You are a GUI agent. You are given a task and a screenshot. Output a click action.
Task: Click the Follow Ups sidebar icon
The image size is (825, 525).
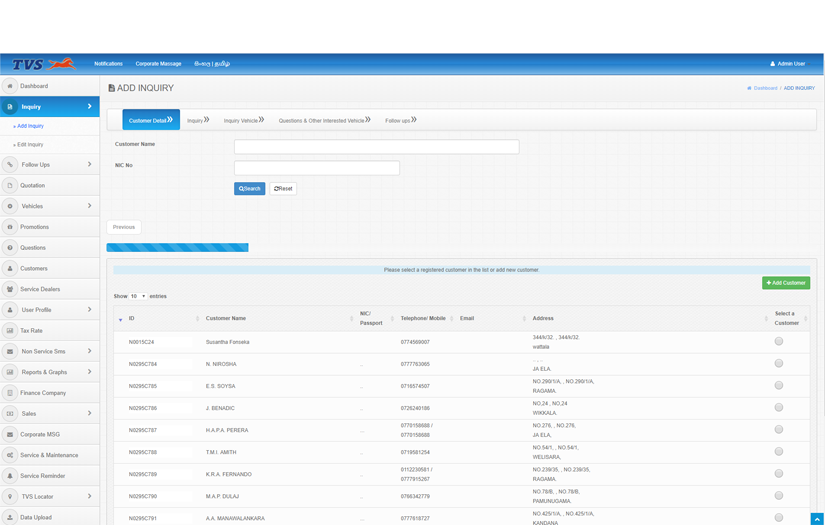[9, 165]
